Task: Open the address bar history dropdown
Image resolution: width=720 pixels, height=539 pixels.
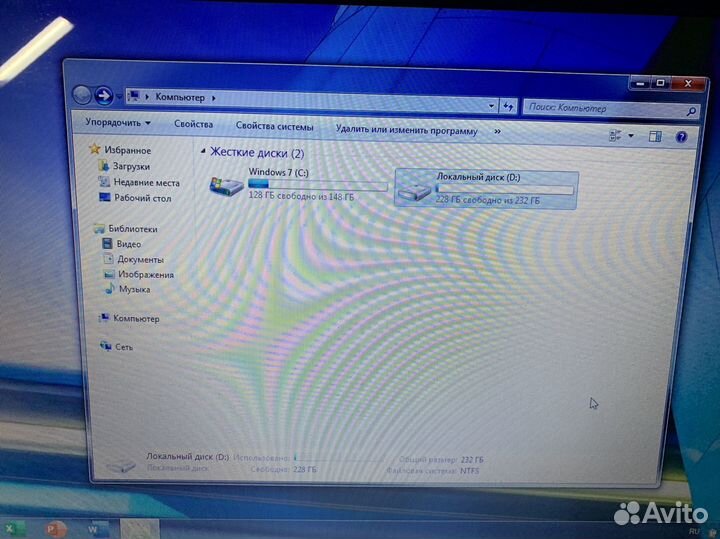Action: click(491, 106)
